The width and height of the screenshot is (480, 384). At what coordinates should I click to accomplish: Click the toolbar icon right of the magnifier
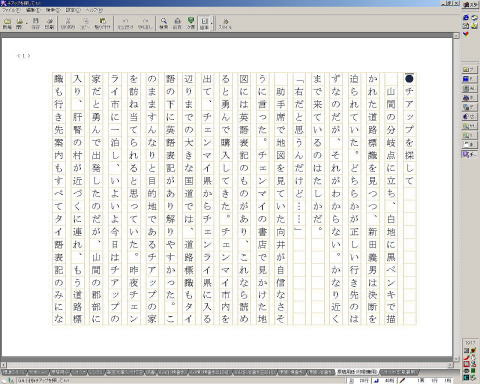(177, 23)
